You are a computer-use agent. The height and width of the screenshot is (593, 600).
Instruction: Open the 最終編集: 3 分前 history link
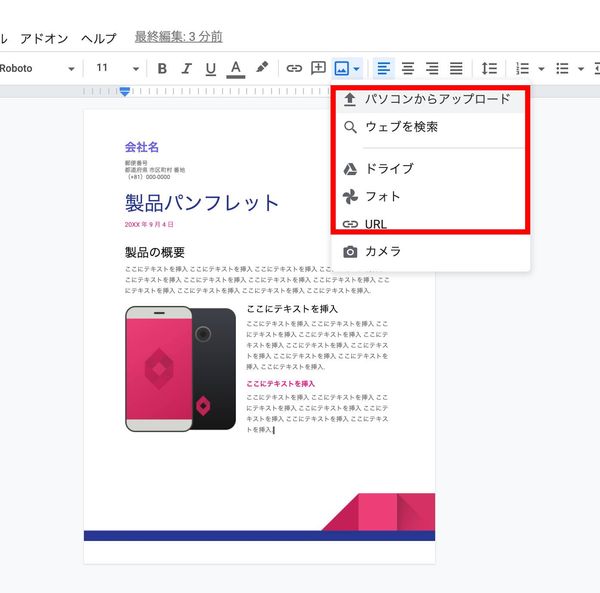[178, 37]
